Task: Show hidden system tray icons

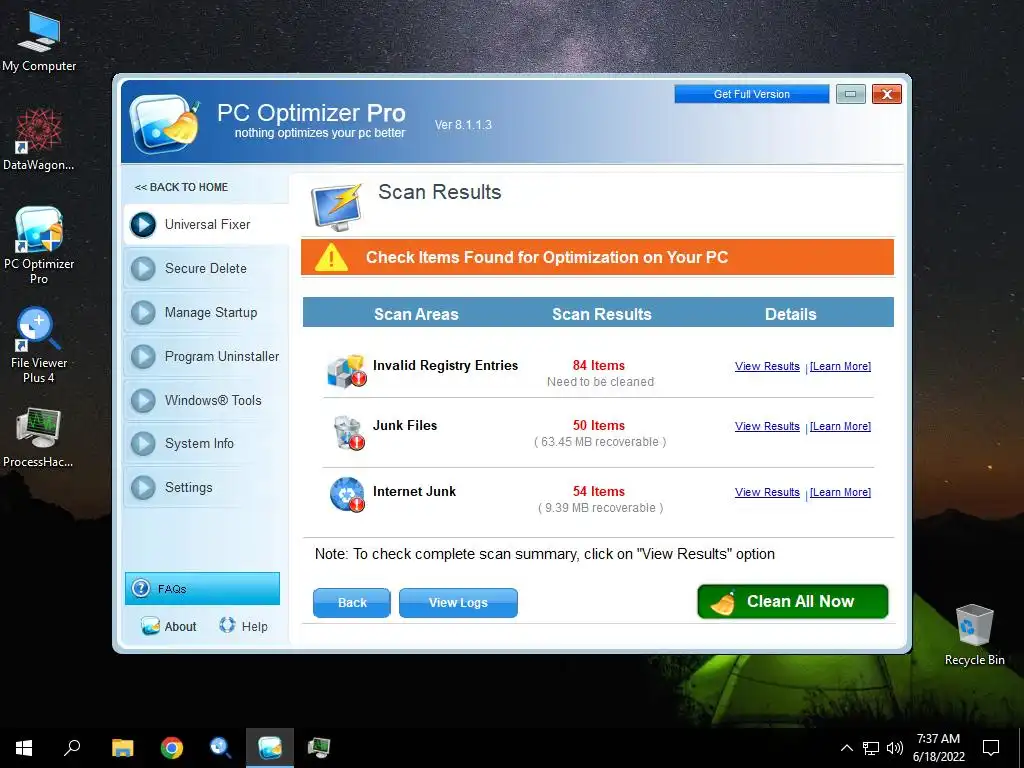Action: pos(846,748)
